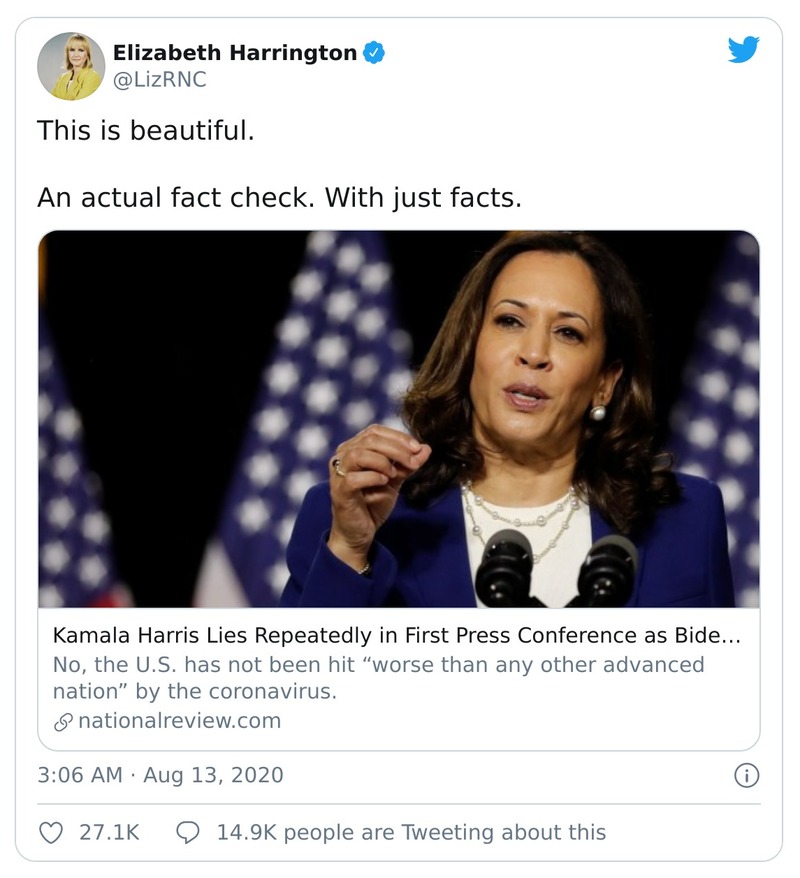This screenshot has height=878, width=800.
Task: Click the 'This is beautiful.' tweet text
Action: [146, 130]
